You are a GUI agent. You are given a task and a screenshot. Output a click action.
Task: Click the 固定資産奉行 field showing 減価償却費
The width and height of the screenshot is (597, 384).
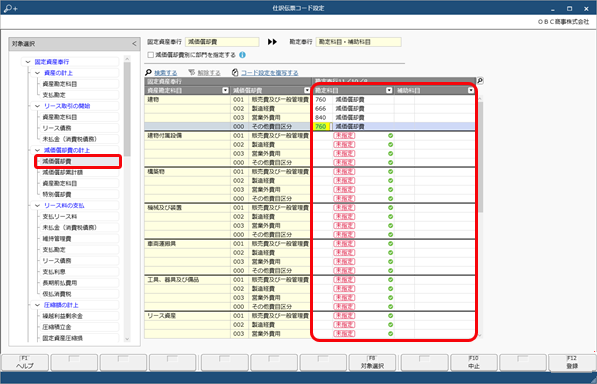coord(222,42)
